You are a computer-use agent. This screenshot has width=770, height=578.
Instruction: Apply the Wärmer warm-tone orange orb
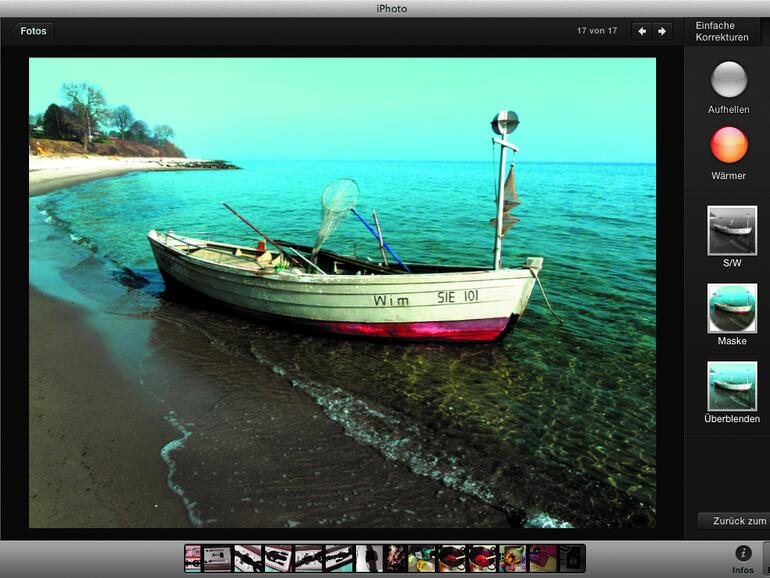click(729, 145)
